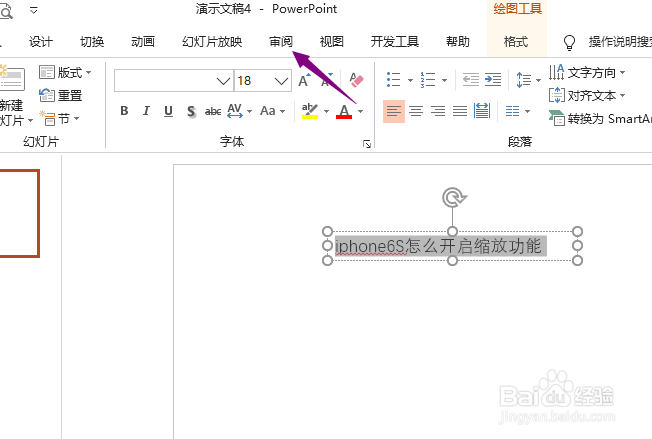Apply yellow text highlight color
The image size is (652, 439).
point(310,111)
